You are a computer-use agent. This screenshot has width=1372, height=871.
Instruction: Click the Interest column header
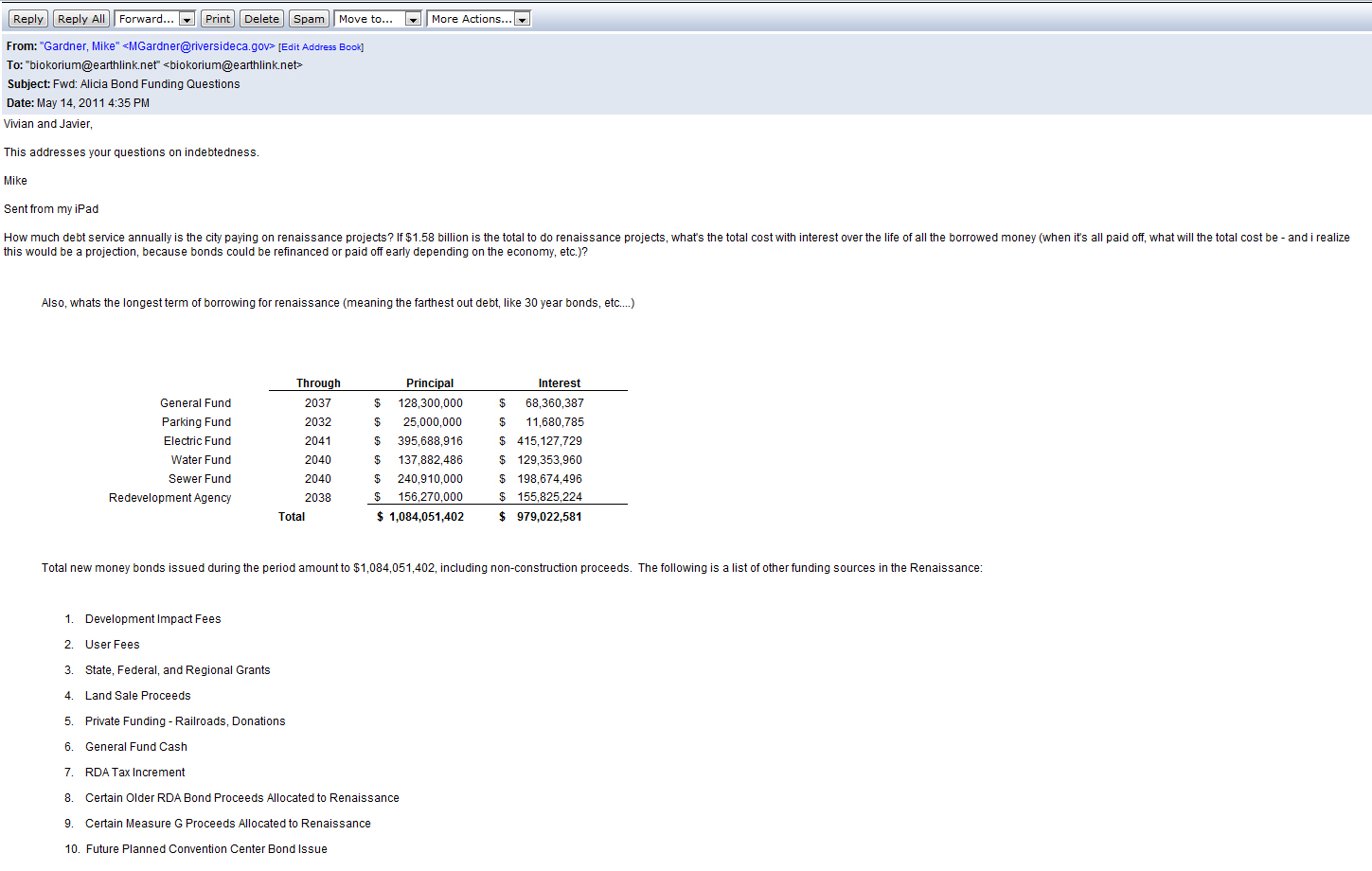(559, 383)
